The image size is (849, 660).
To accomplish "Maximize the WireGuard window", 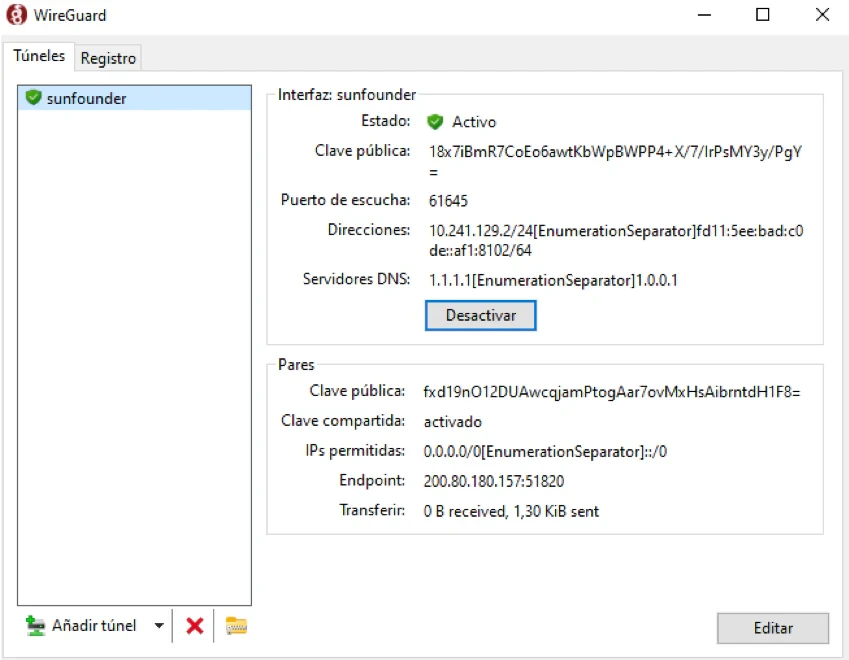I will (762, 15).
